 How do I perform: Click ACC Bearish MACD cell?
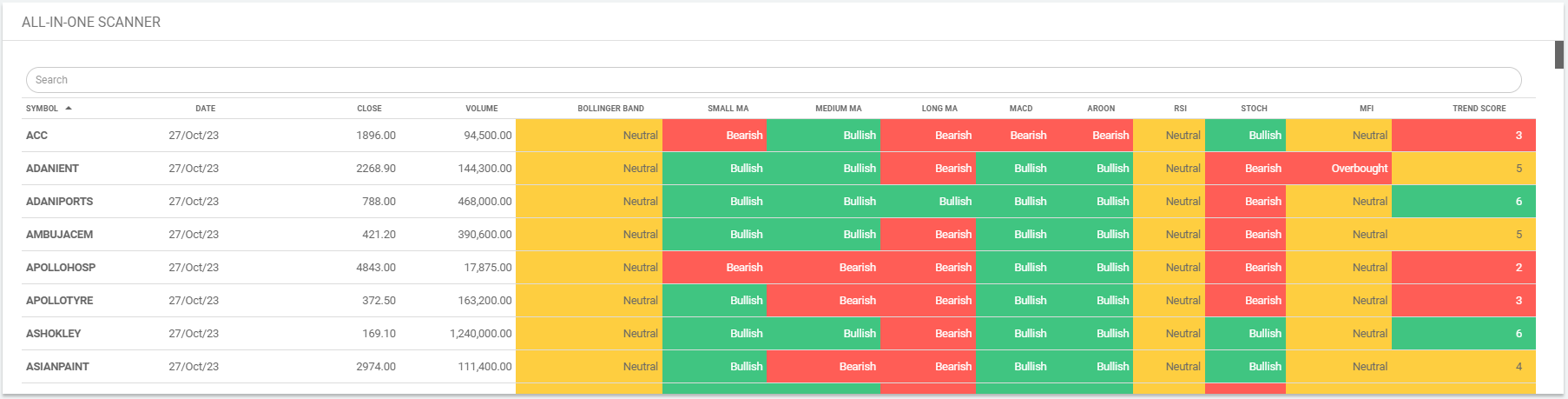tap(1013, 136)
